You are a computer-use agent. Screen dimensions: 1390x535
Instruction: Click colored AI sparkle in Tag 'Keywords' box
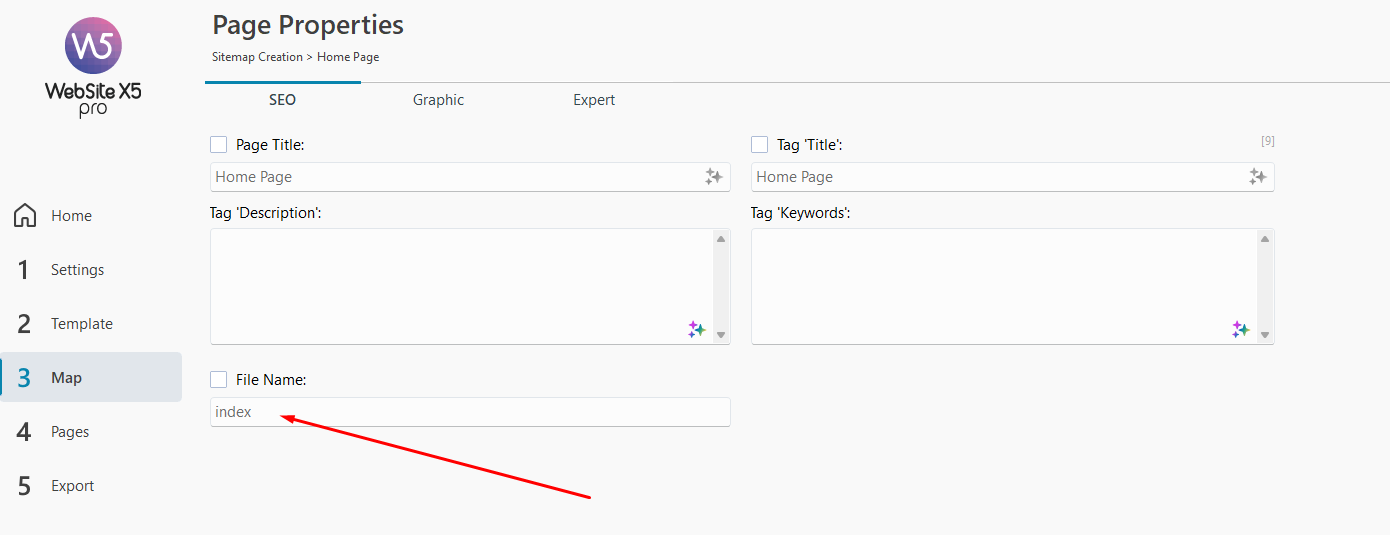click(x=1241, y=329)
